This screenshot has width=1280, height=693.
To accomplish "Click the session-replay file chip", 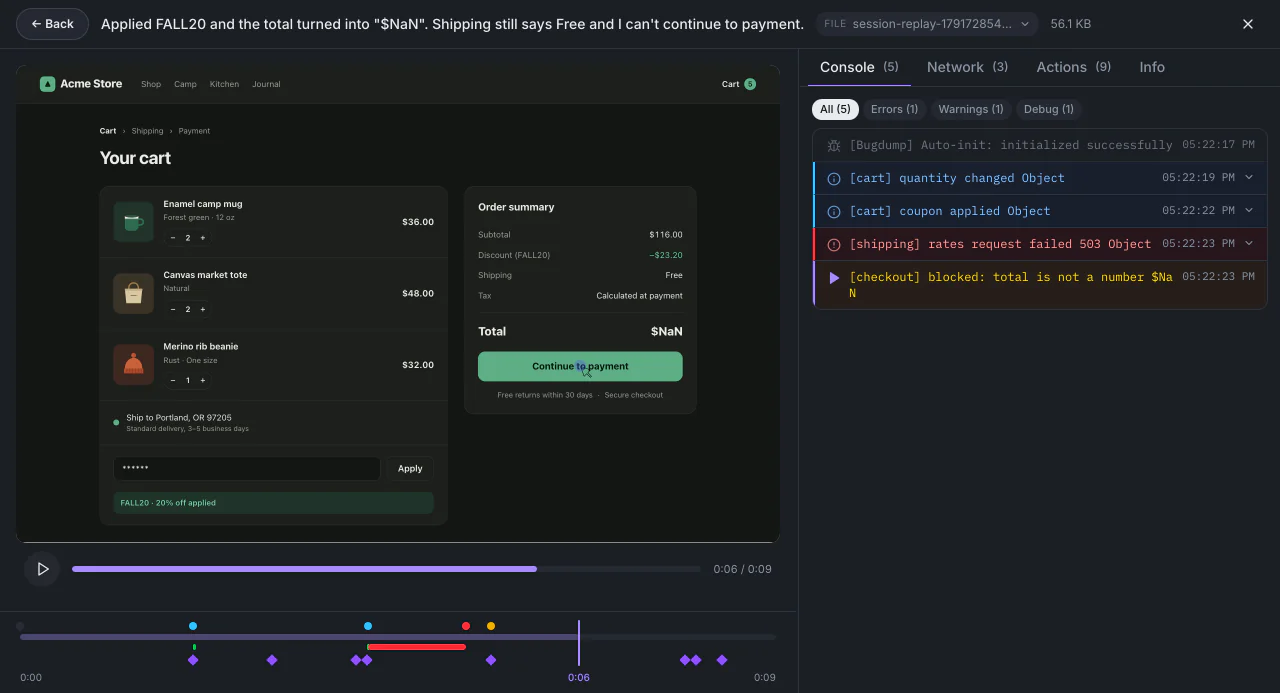I will pyautogui.click(x=926, y=24).
